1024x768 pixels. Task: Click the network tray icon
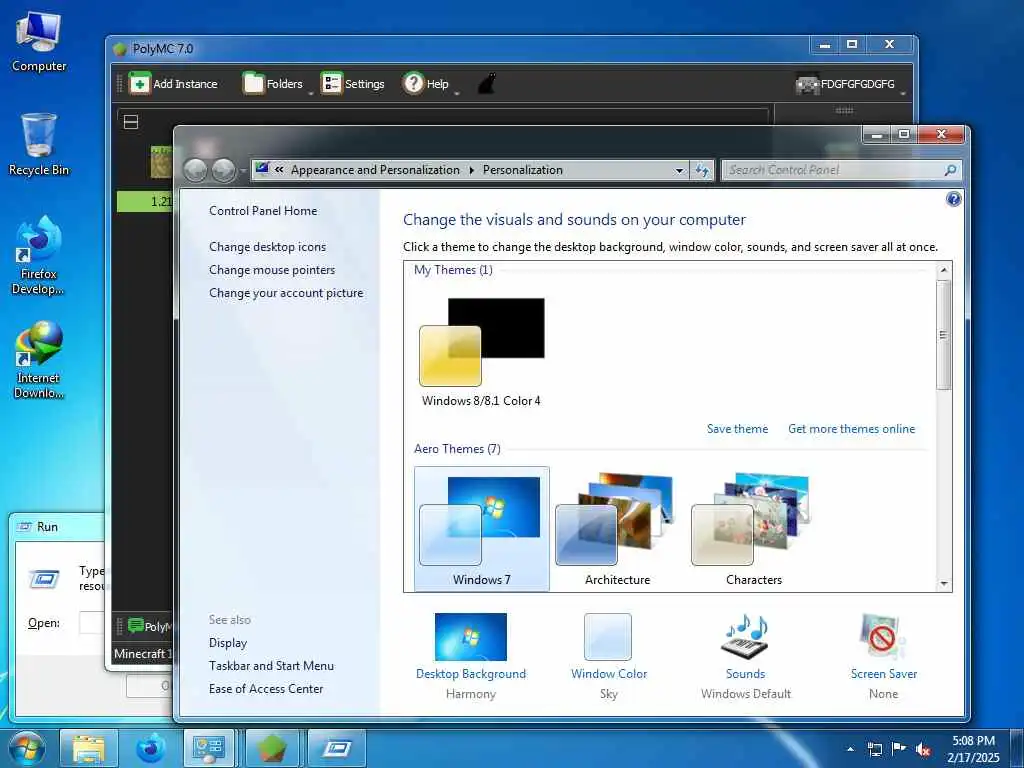click(874, 749)
